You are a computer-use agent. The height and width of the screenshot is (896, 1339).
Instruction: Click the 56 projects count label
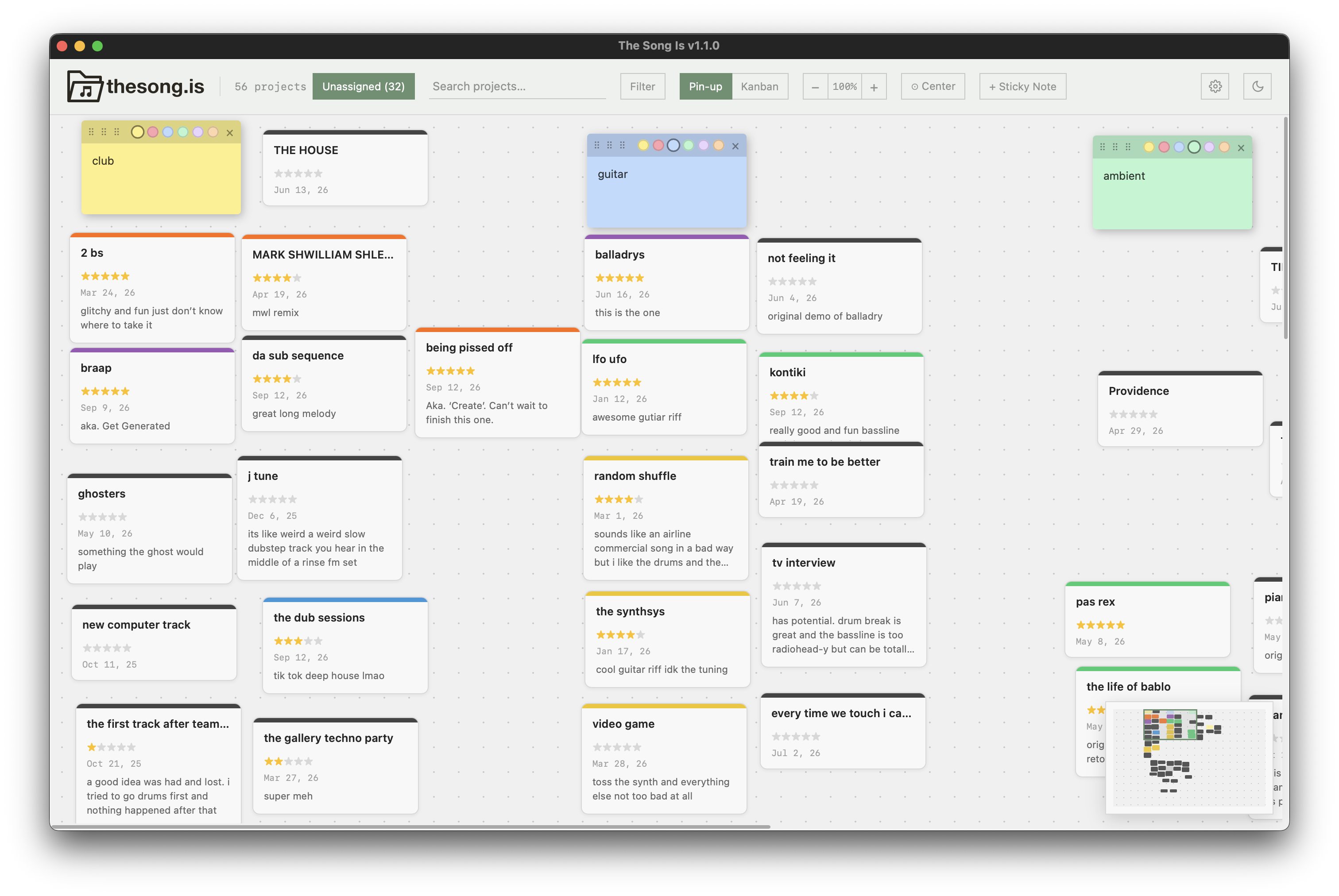point(270,86)
